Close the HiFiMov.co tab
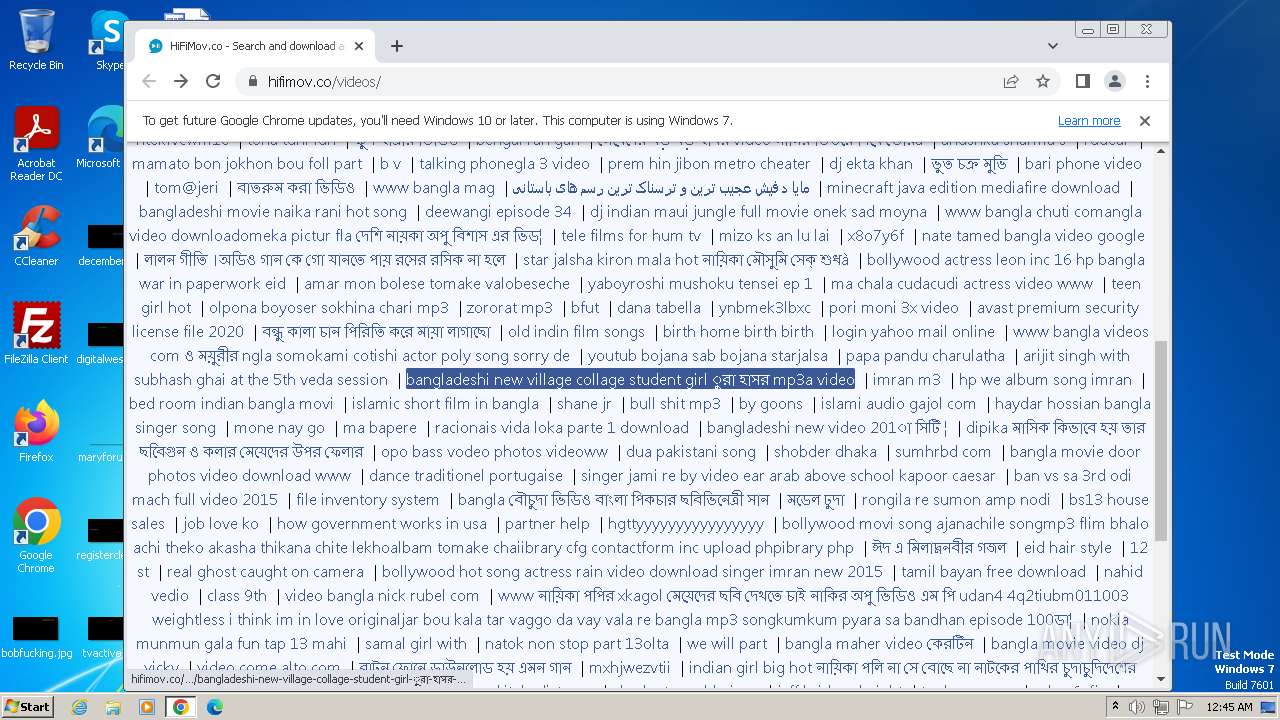This screenshot has width=1280, height=720. click(359, 46)
